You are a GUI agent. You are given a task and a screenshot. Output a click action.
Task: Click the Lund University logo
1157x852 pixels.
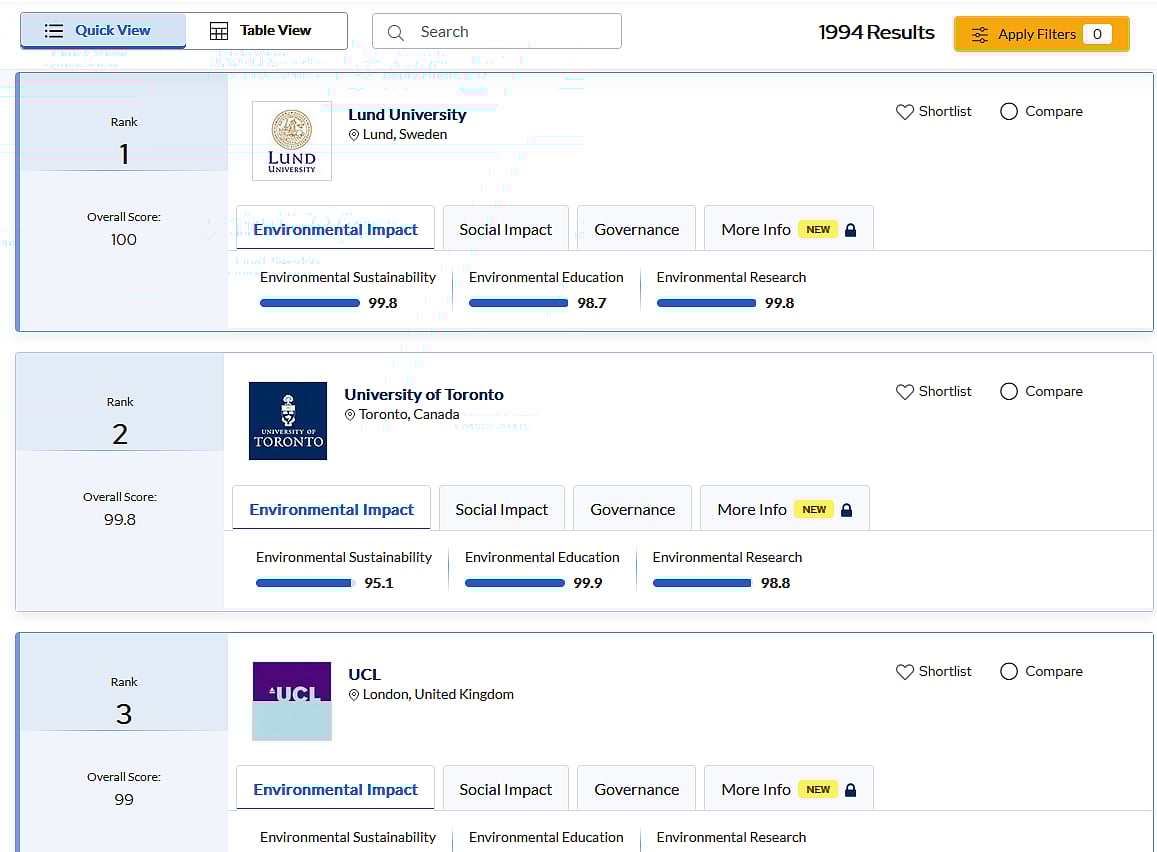291,141
